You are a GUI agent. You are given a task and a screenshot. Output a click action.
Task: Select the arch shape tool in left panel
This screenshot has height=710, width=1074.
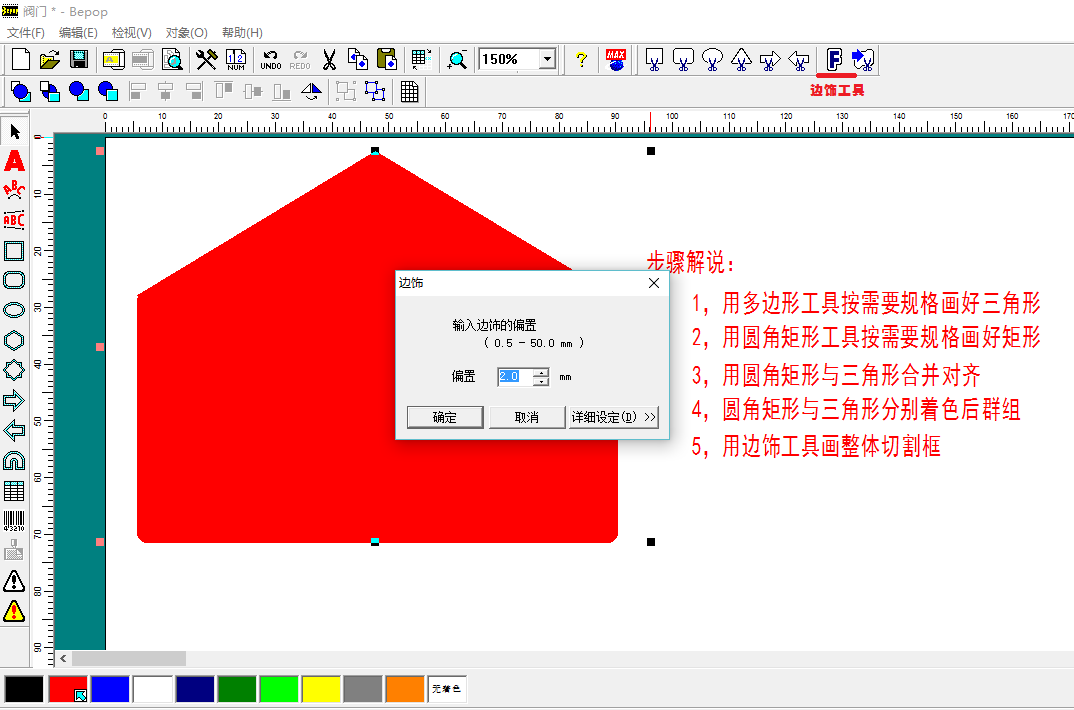14,461
